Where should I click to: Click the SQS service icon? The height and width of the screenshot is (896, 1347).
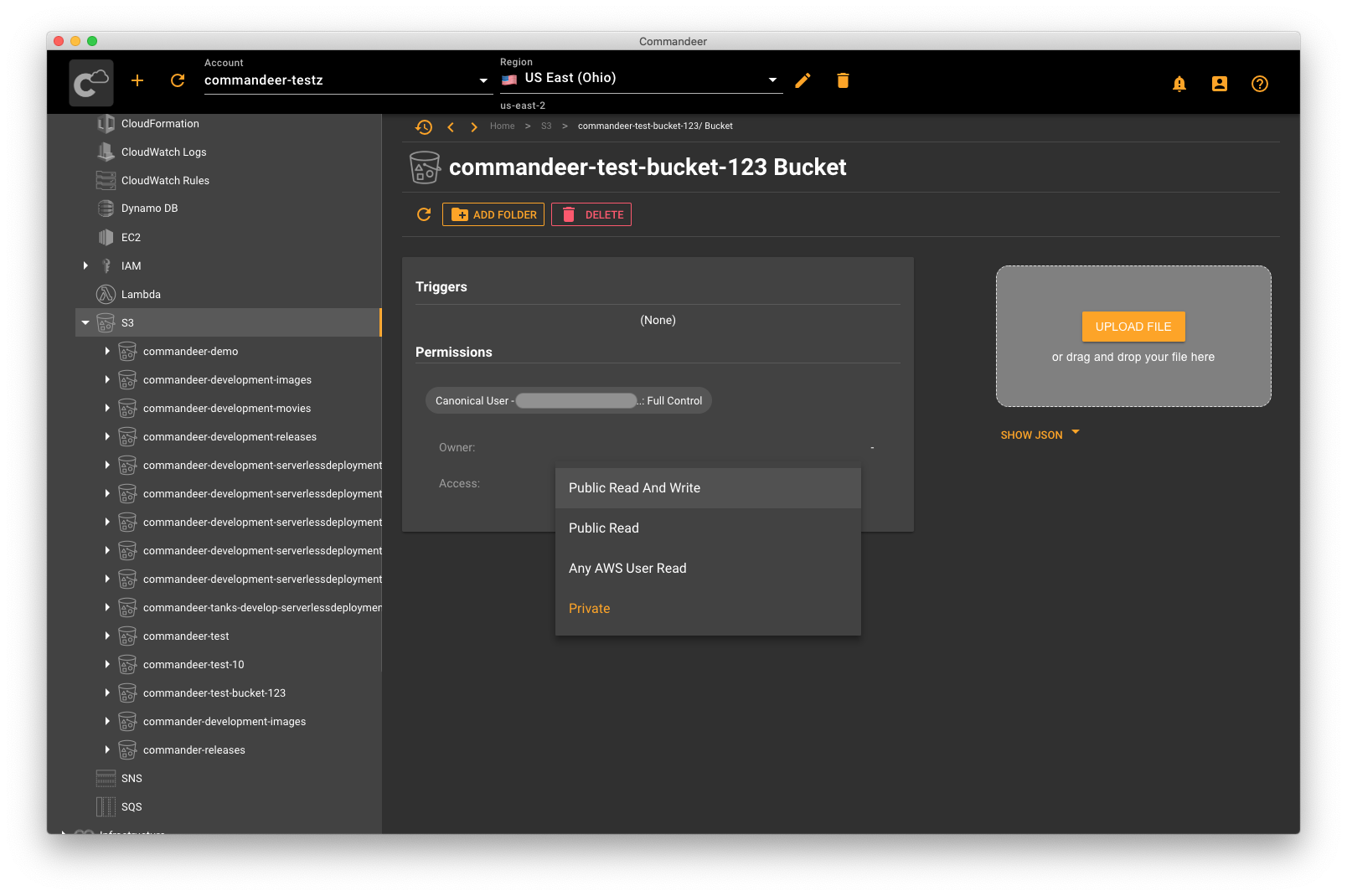point(106,806)
